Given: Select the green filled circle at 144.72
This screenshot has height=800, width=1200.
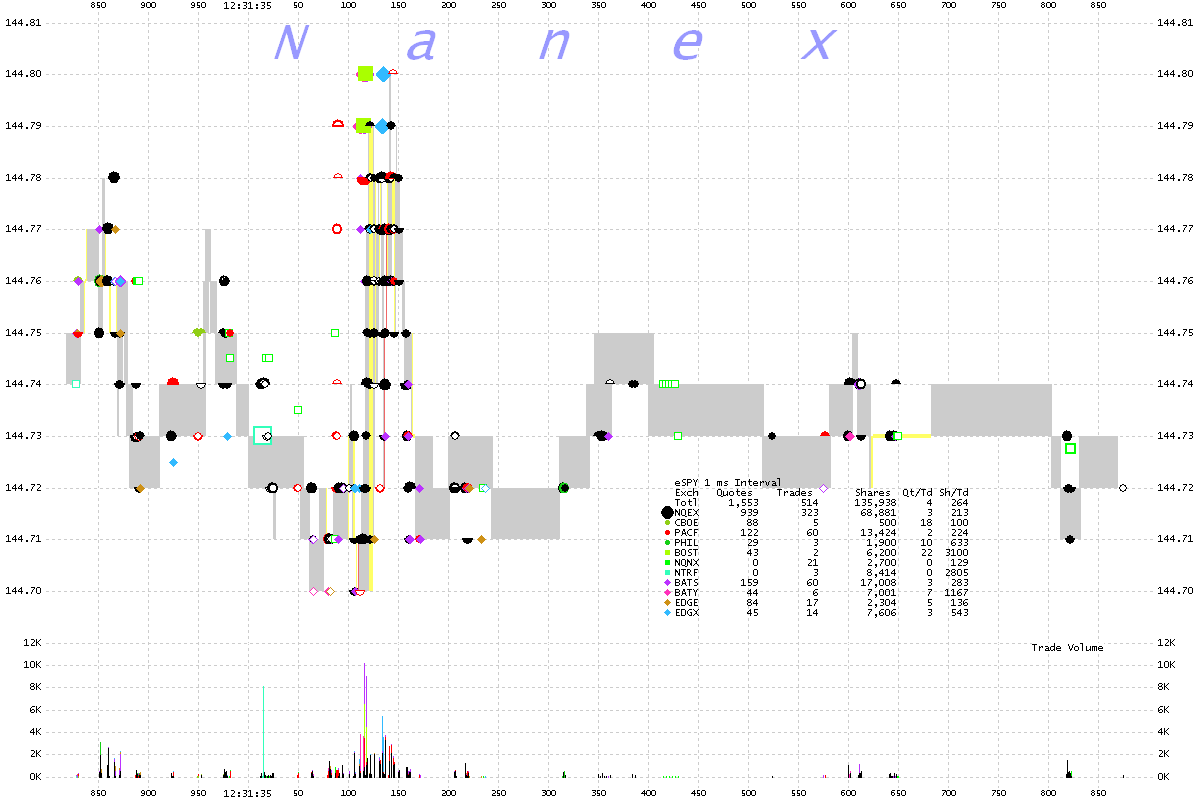Looking at the screenshot, I should click(564, 488).
